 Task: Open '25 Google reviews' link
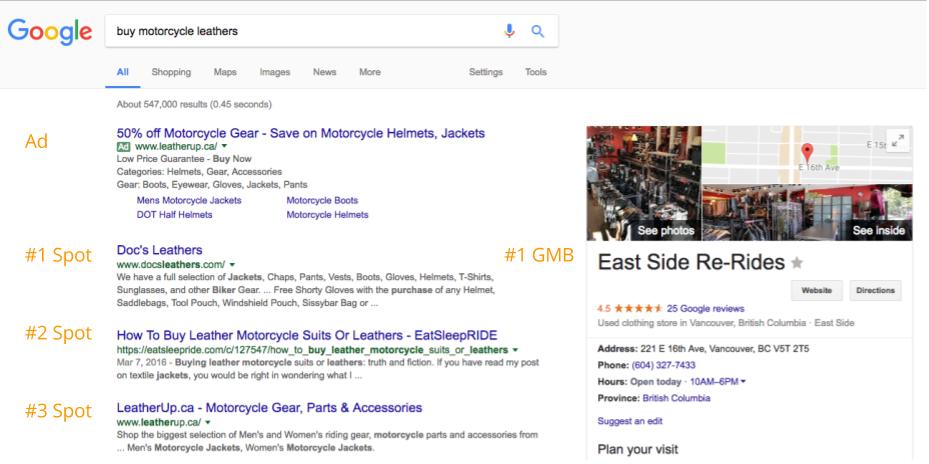pyautogui.click(x=705, y=308)
